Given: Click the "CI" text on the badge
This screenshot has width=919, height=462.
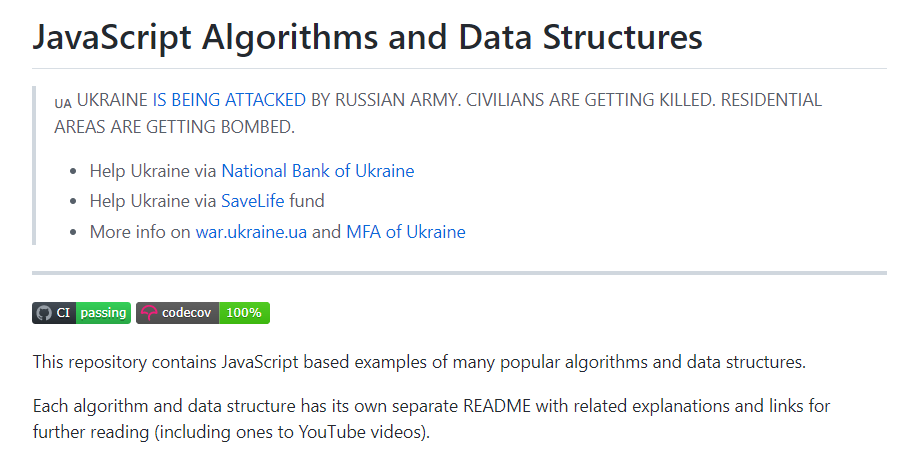Looking at the screenshot, I should click(x=63, y=313).
